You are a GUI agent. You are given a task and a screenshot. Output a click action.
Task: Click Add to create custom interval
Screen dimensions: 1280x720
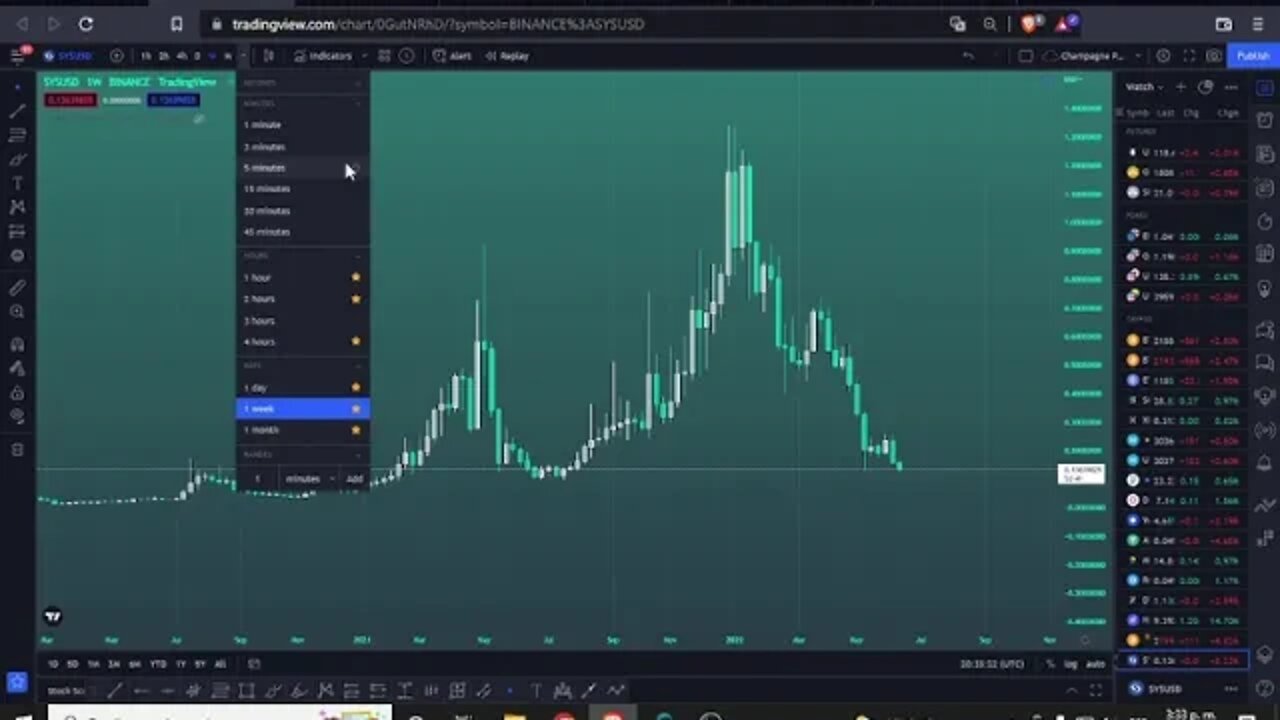pyautogui.click(x=355, y=479)
